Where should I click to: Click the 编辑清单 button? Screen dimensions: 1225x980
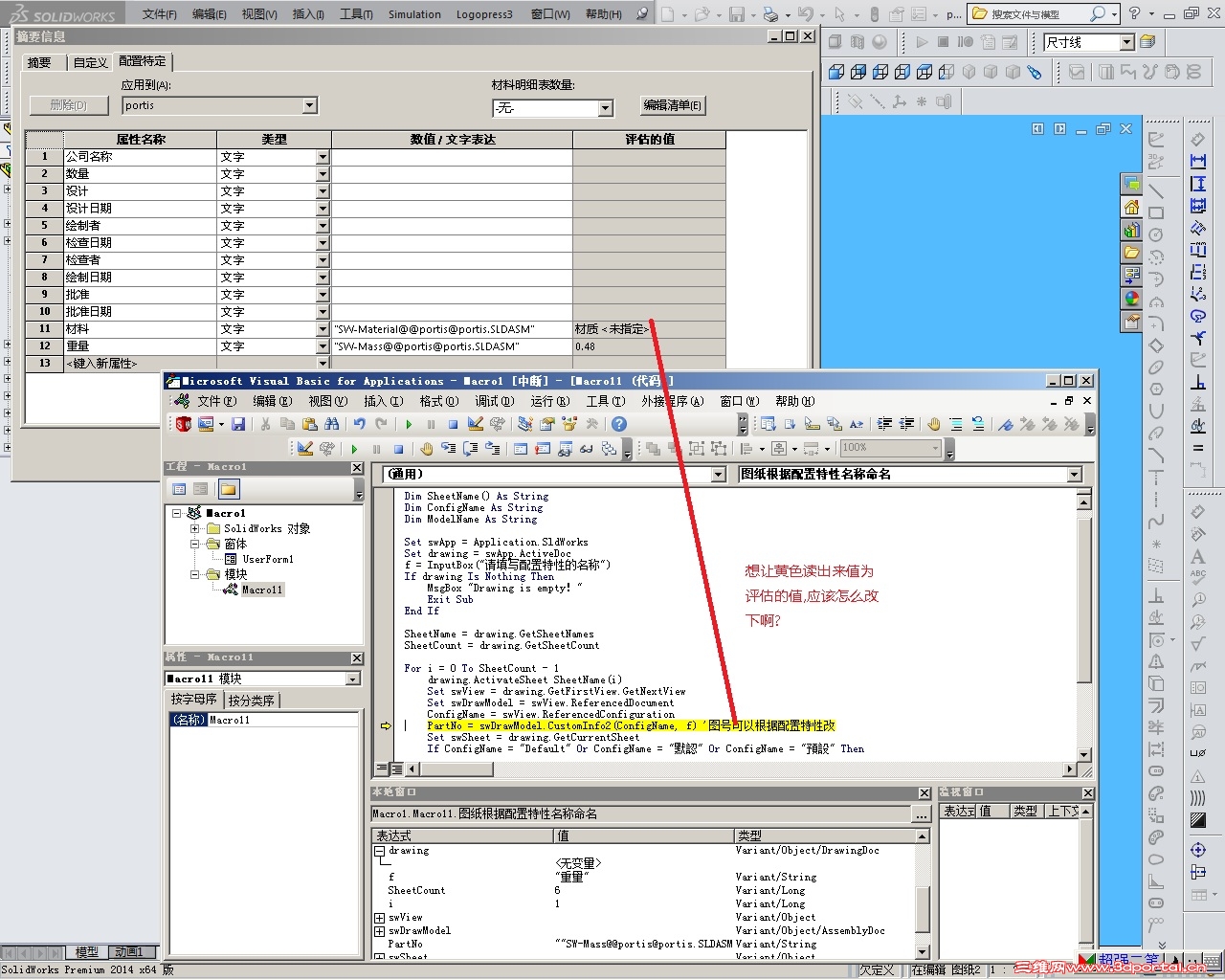click(x=672, y=105)
